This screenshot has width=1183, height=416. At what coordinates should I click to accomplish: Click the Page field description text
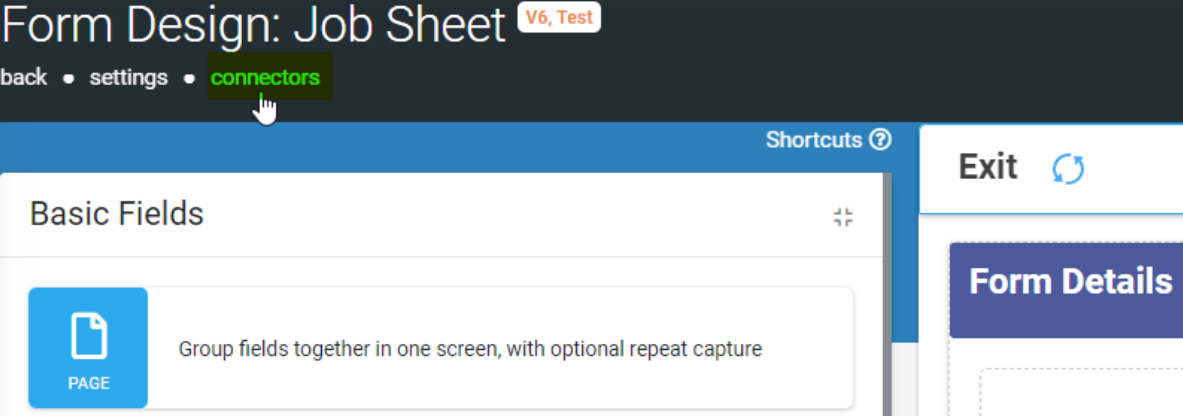(470, 349)
